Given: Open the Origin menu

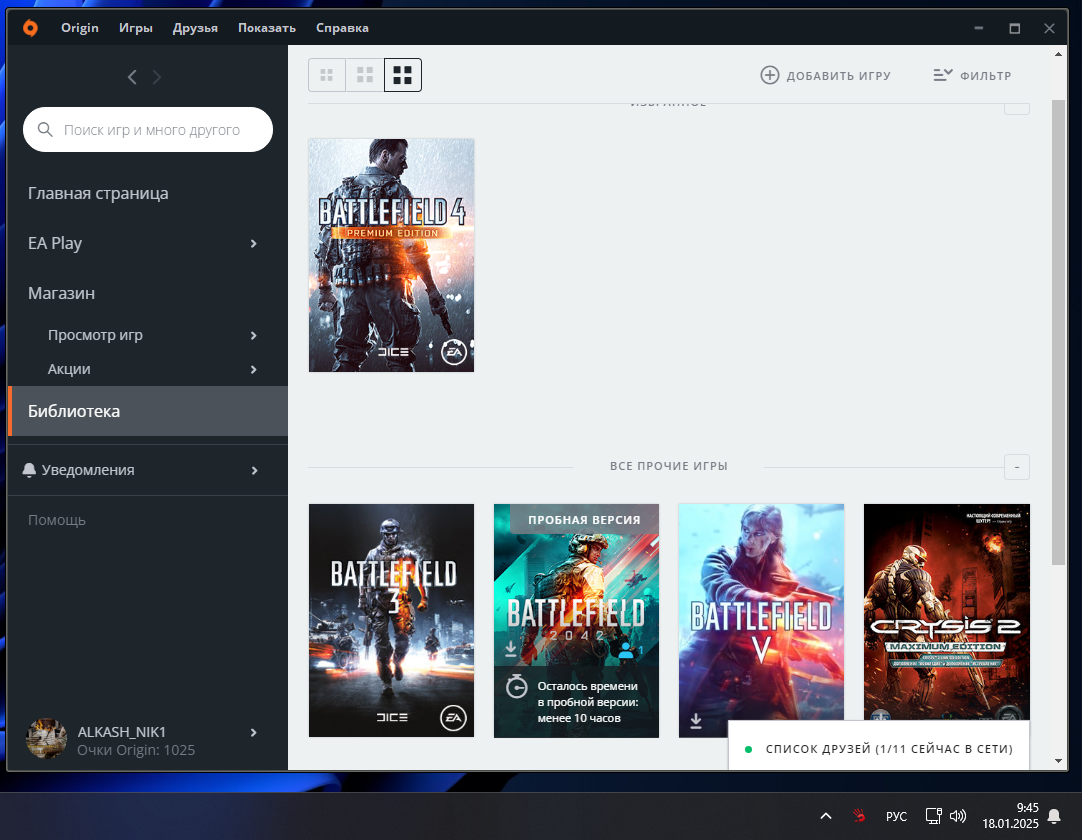Looking at the screenshot, I should 79,28.
